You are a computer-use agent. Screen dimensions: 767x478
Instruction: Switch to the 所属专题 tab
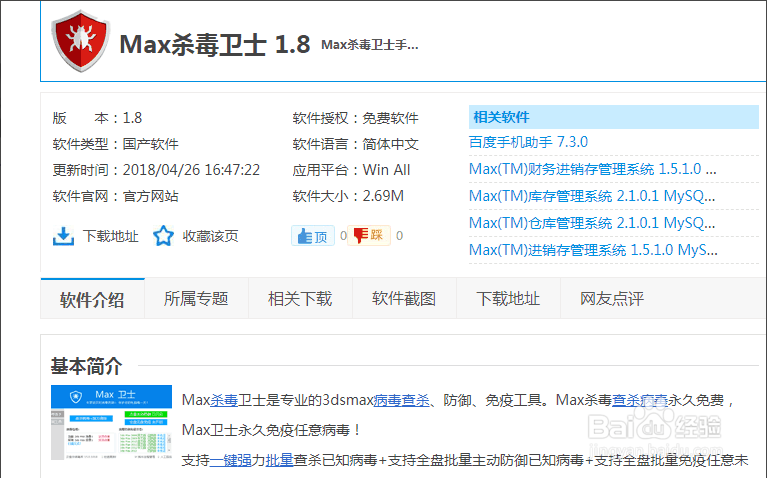196,299
